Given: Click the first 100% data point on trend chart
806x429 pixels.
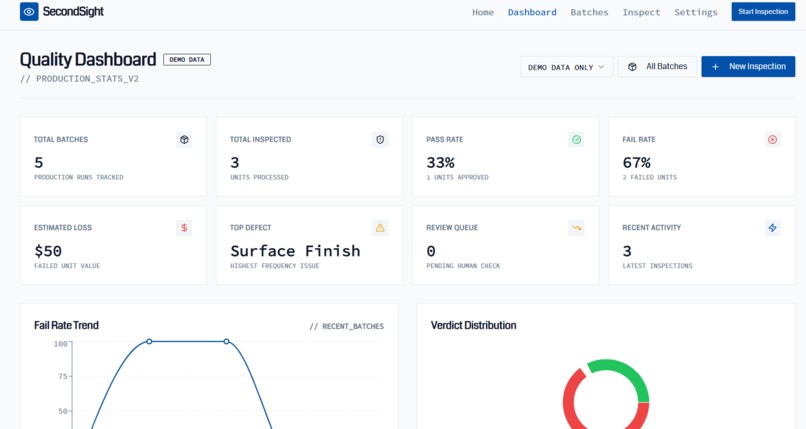Looking at the screenshot, I should coord(149,341).
